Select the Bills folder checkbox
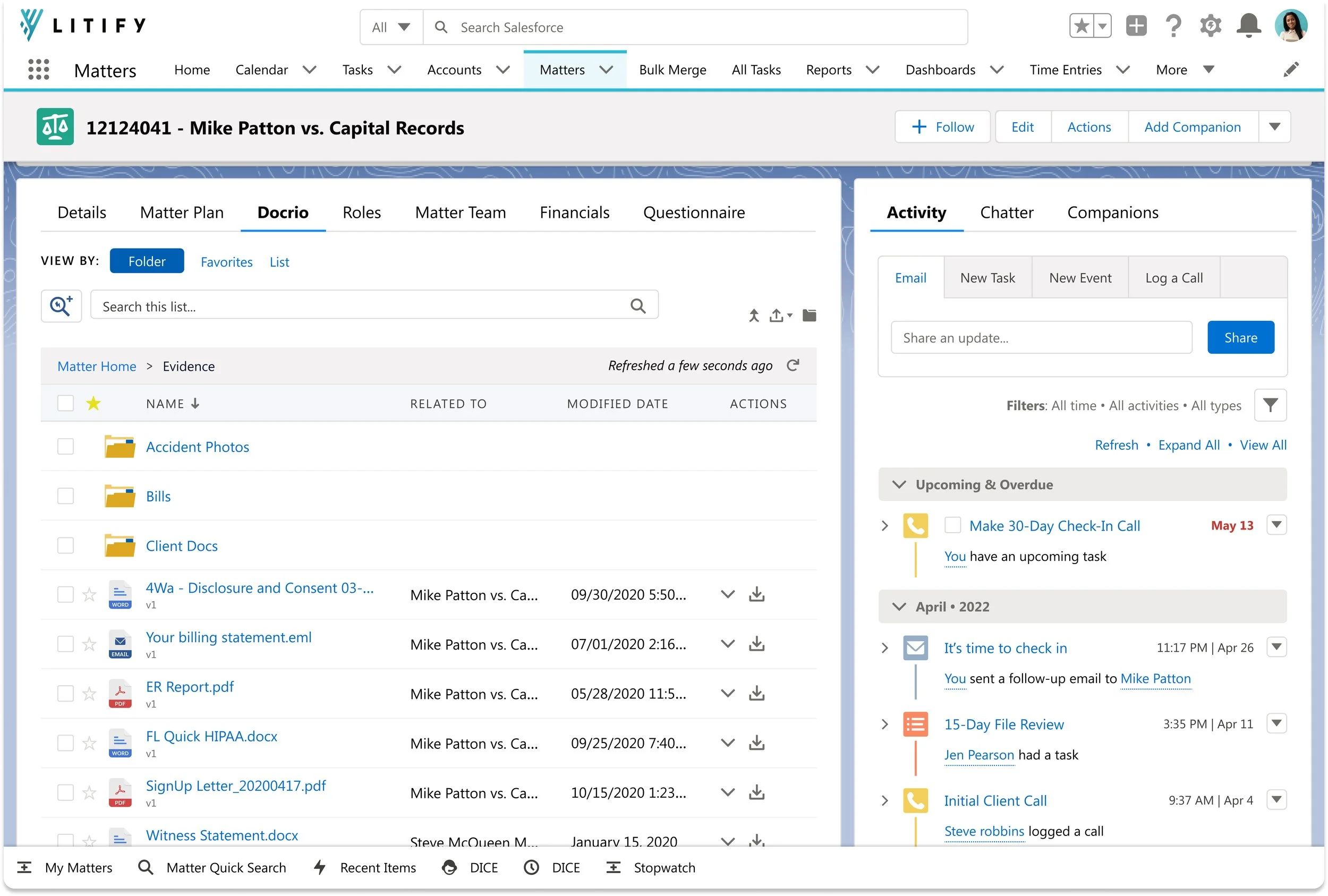1328x896 pixels. pyautogui.click(x=66, y=496)
